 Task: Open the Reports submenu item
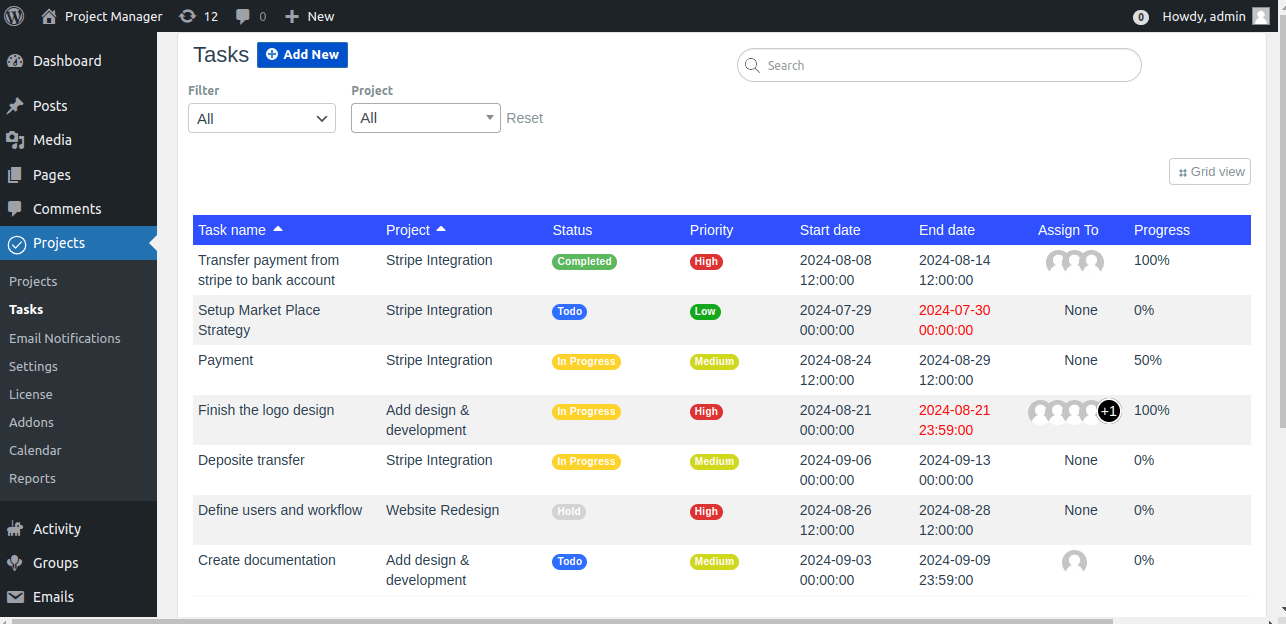(32, 478)
